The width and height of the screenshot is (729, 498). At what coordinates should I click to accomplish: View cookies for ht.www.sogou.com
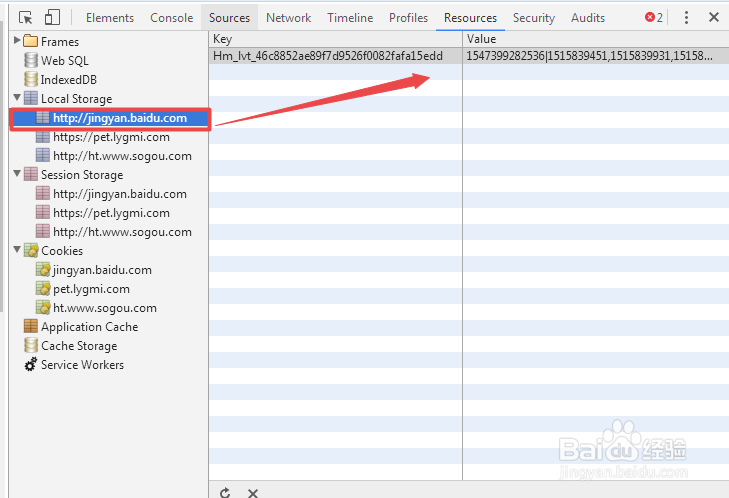point(105,308)
